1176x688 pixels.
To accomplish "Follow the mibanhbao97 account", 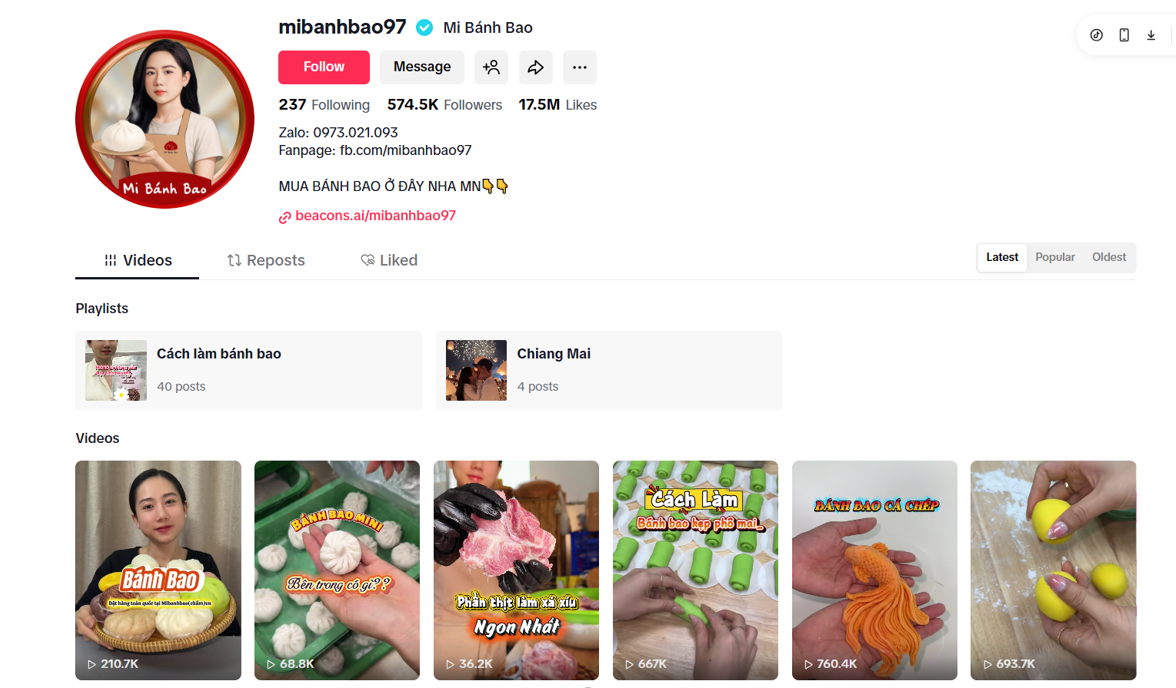I will tap(324, 68).
